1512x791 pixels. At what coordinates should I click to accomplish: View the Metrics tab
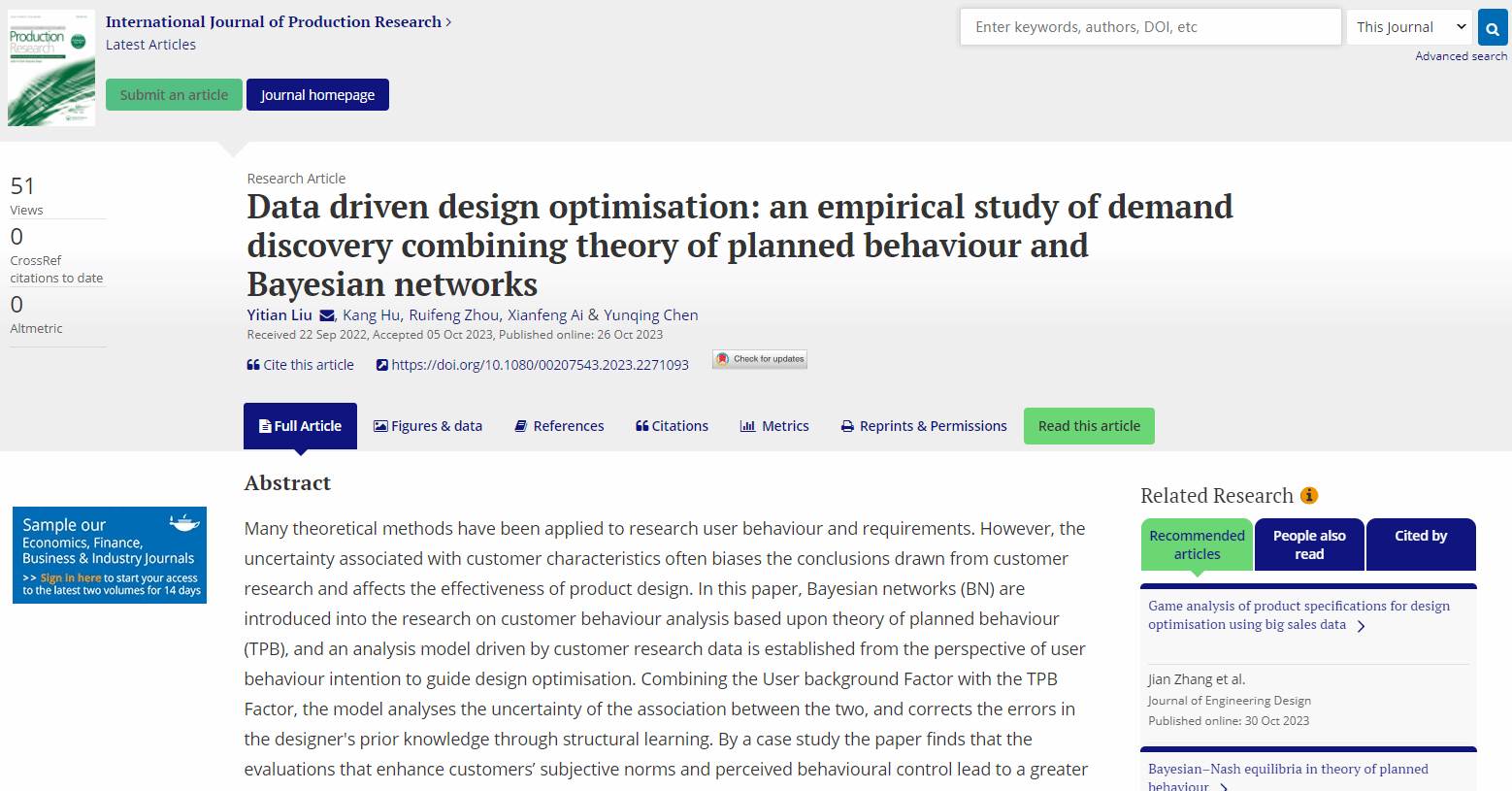pos(774,426)
